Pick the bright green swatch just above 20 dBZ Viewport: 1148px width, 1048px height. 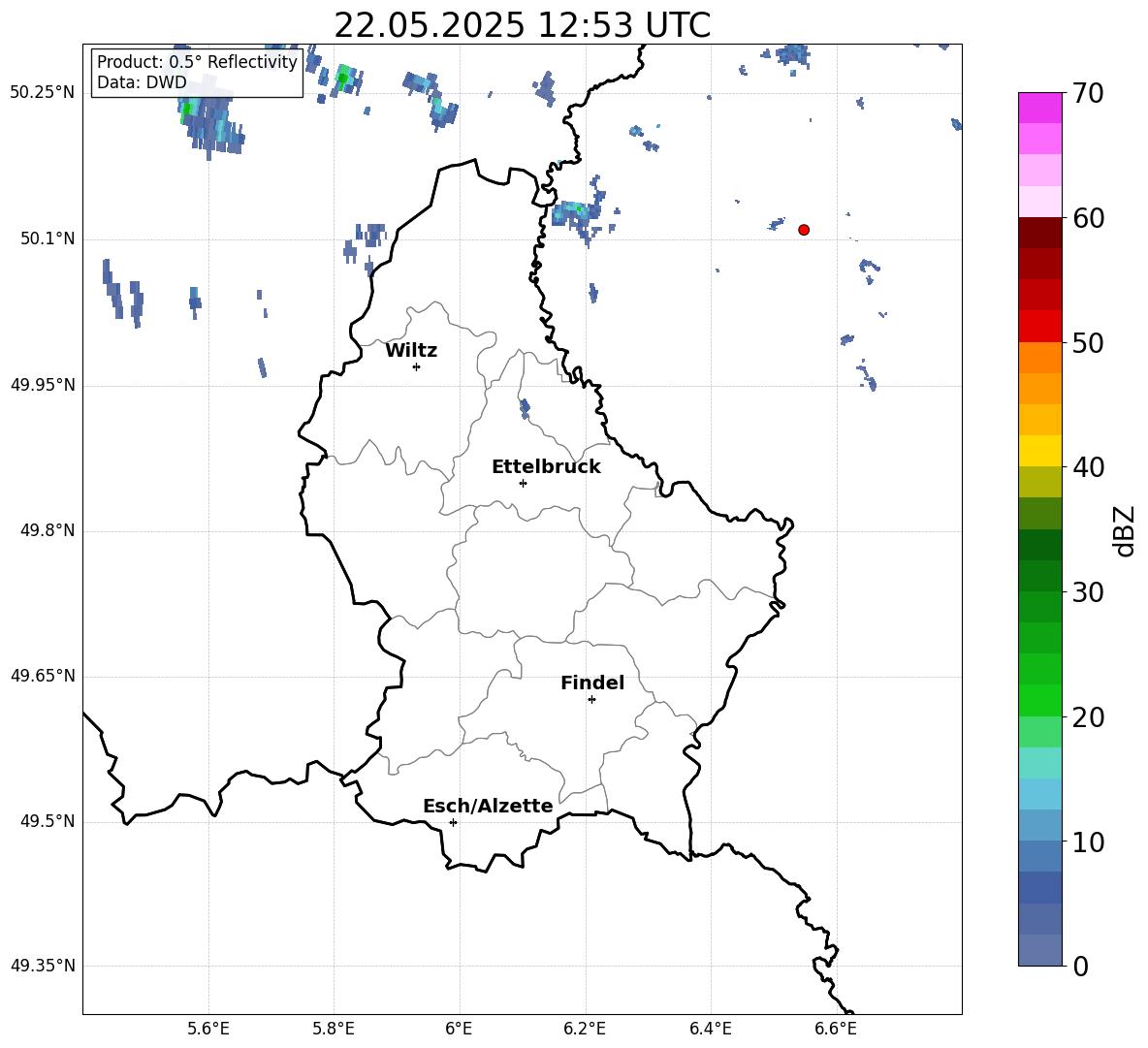pyautogui.click(x=1039, y=700)
